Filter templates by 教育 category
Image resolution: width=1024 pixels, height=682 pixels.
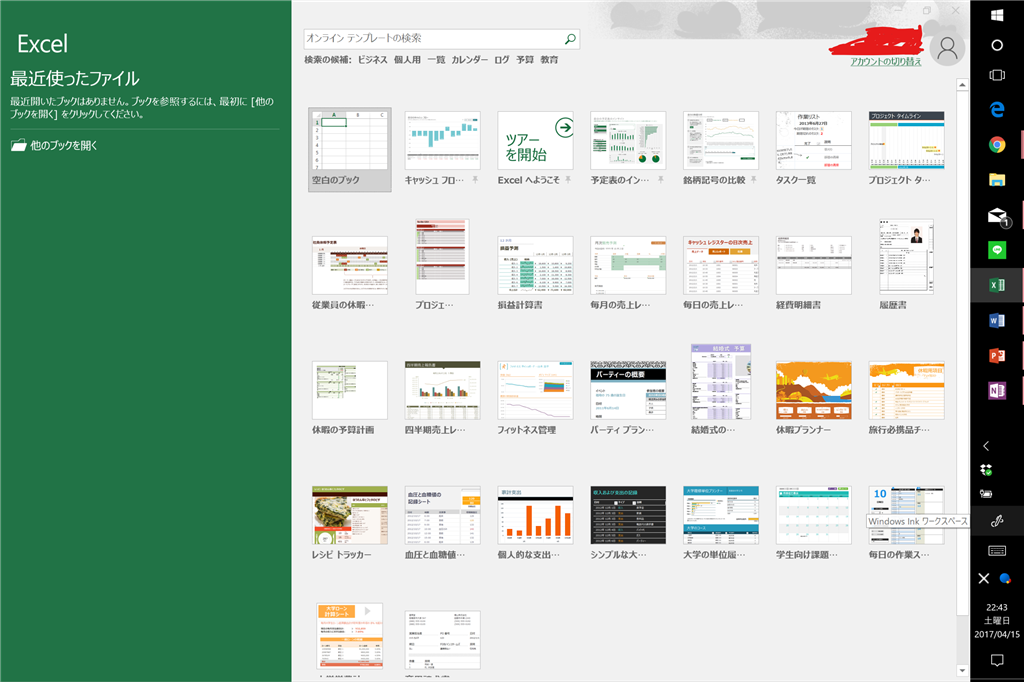pos(549,59)
